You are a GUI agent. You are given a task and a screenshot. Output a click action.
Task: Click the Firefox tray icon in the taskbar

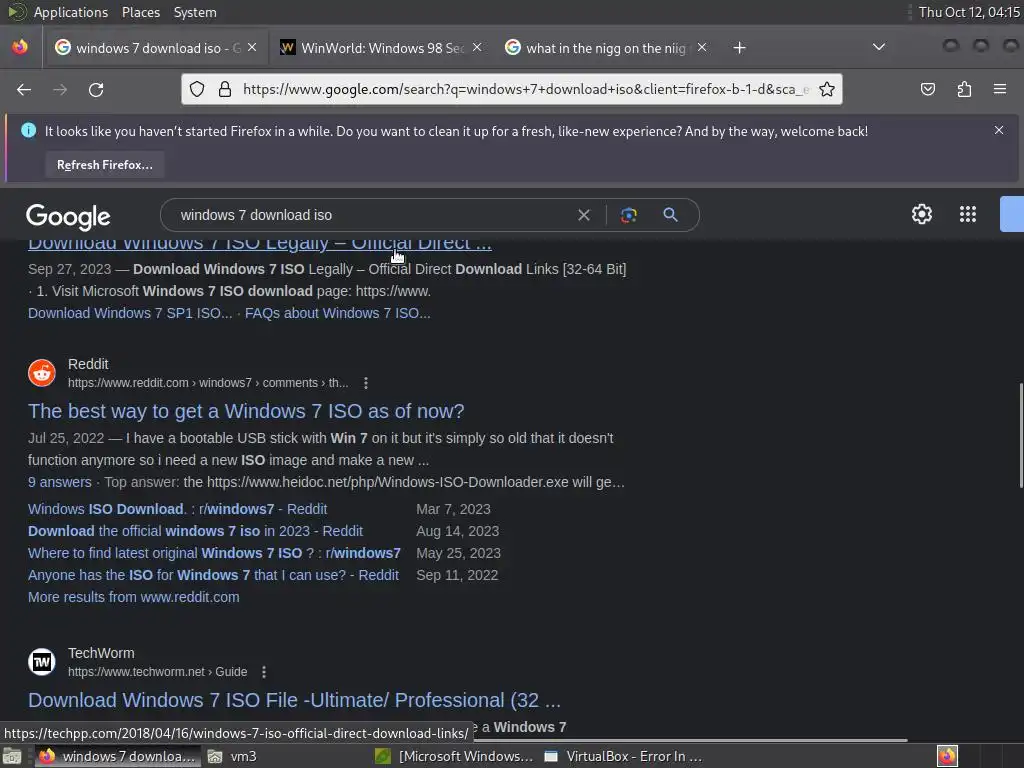click(947, 756)
